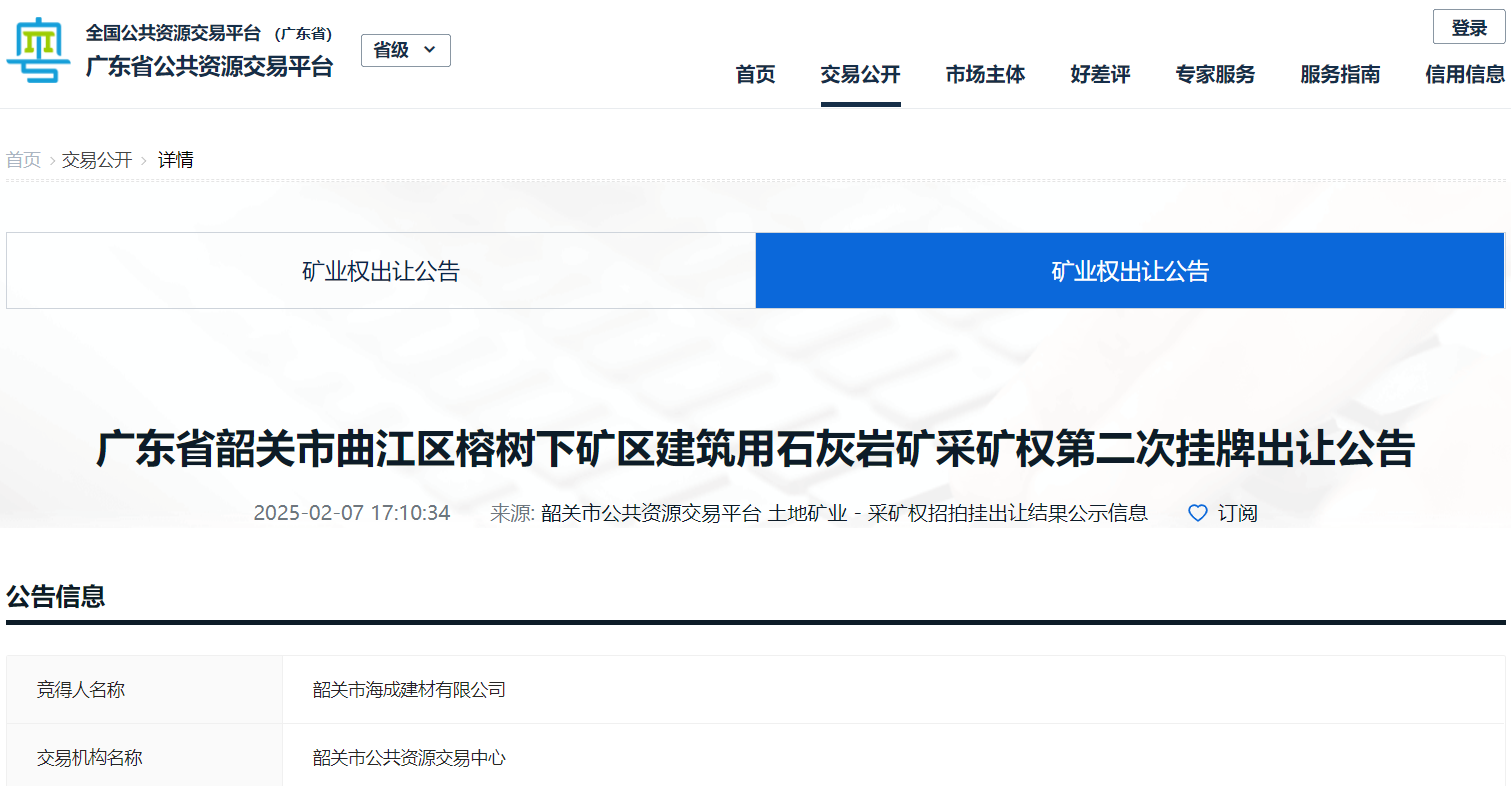Click the 广东省公共资源交易平台 site title
The height and width of the screenshot is (786, 1511).
click(x=209, y=67)
